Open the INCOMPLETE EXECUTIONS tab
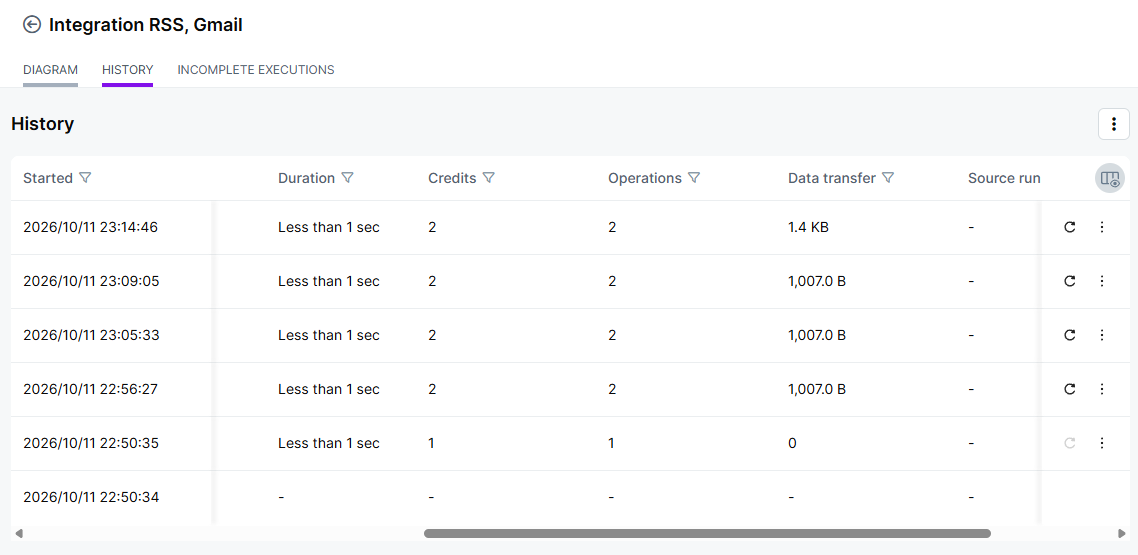The width and height of the screenshot is (1138, 555). coord(255,70)
